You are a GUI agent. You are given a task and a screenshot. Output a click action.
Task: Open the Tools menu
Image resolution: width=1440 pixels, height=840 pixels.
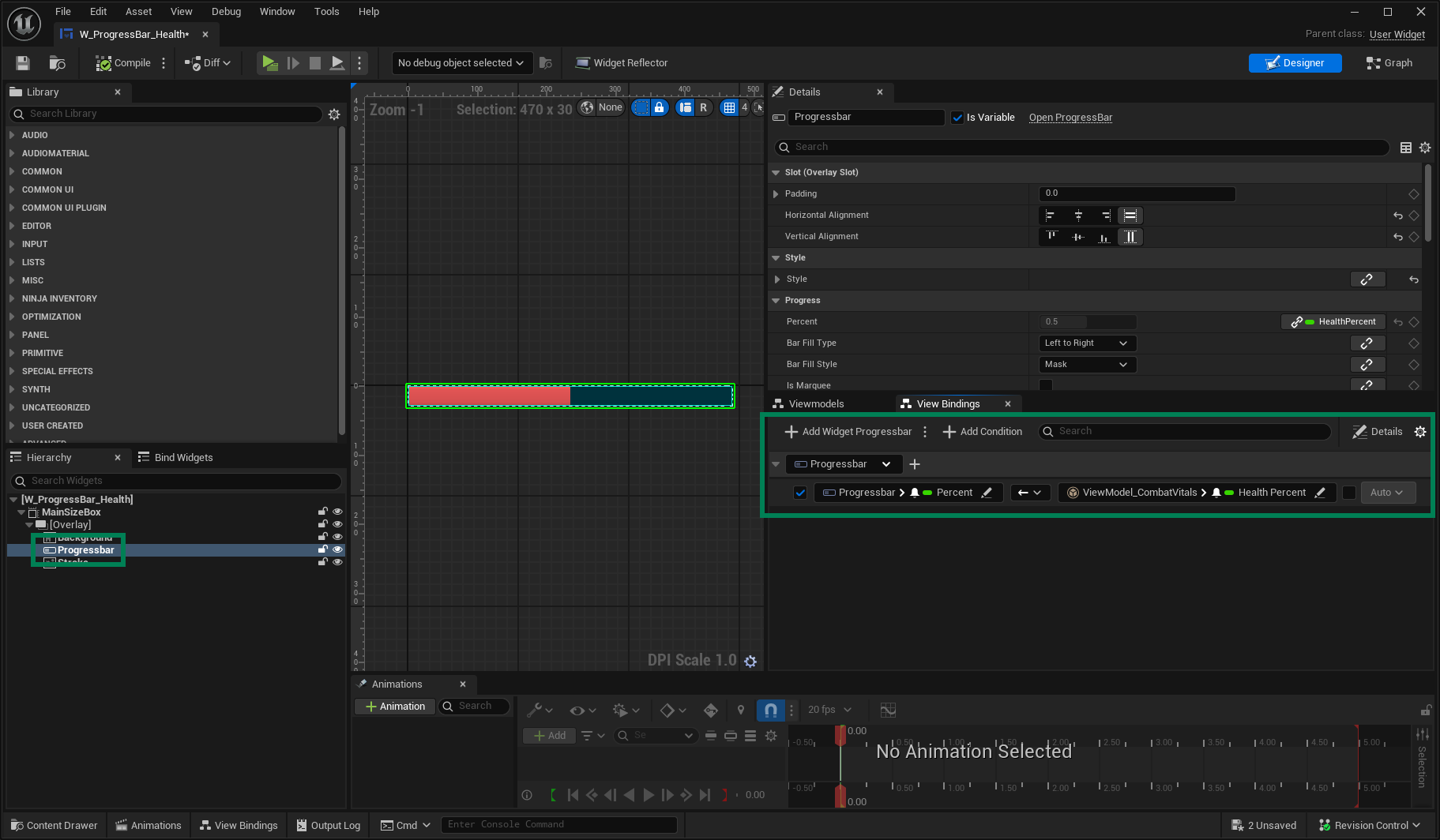326,11
